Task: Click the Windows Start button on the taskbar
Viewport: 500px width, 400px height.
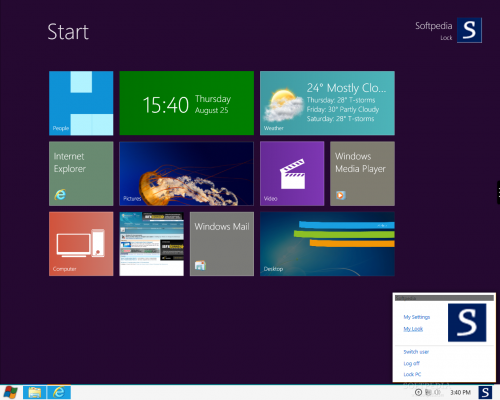Action: point(11,393)
